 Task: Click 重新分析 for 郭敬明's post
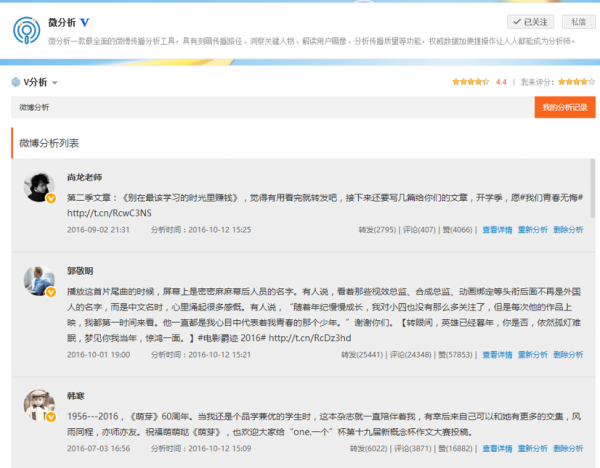click(532, 354)
